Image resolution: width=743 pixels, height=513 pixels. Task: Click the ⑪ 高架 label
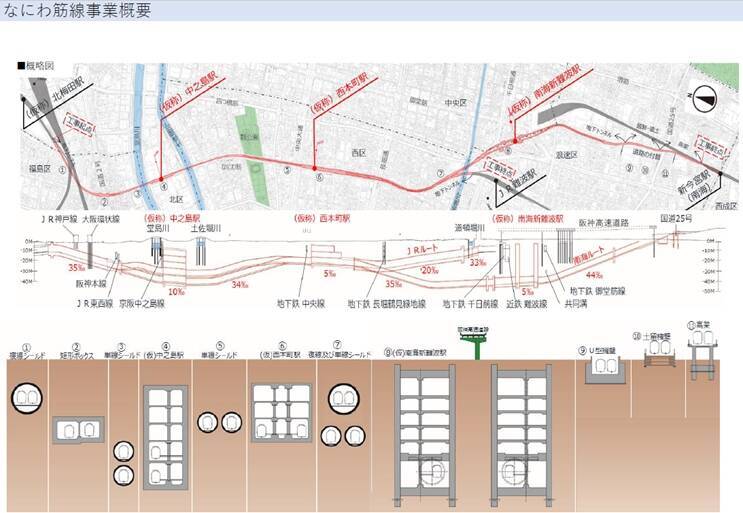click(x=698, y=325)
